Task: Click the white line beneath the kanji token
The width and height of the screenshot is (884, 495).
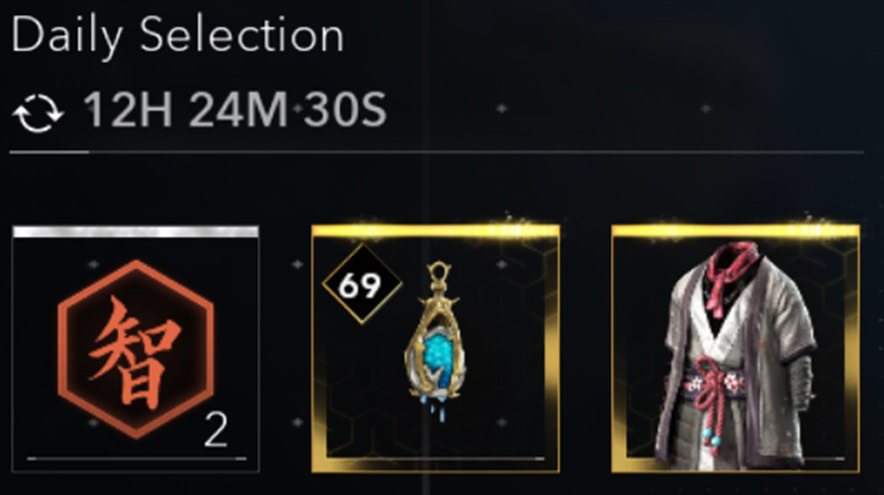Action: (136, 459)
